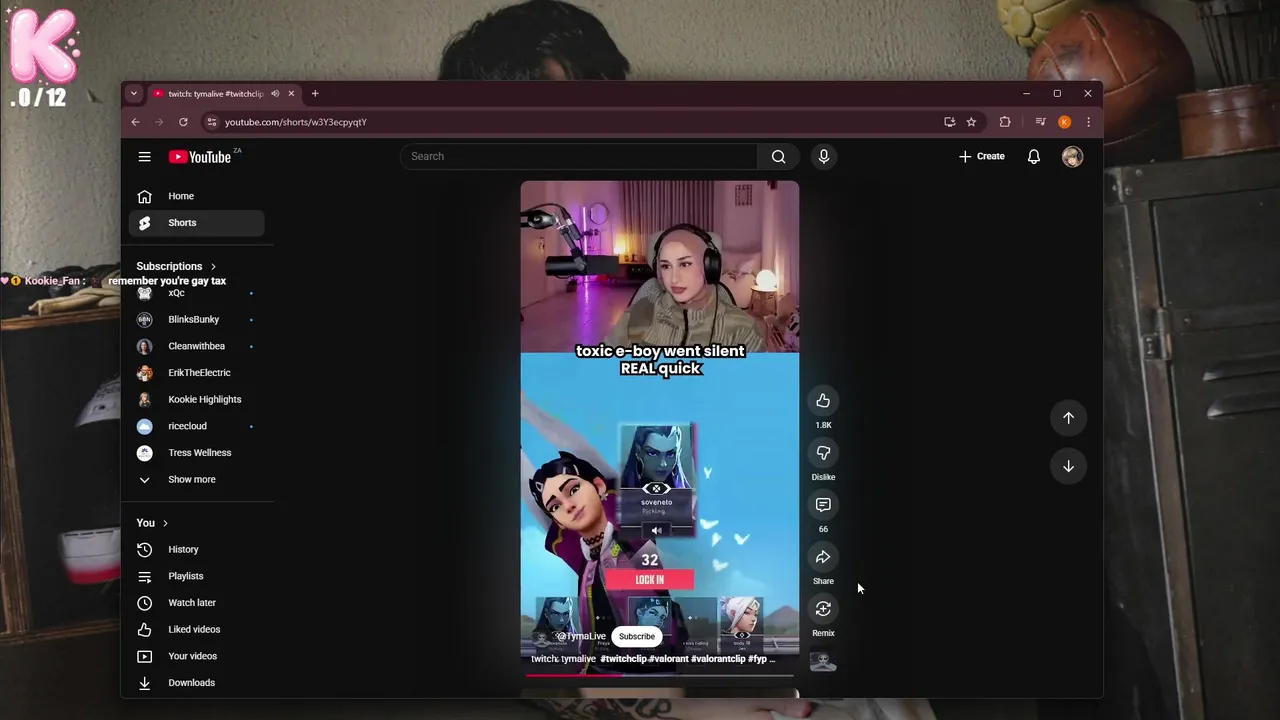Open the notifications bell
Screen dimensions: 1280x720
1034,156
